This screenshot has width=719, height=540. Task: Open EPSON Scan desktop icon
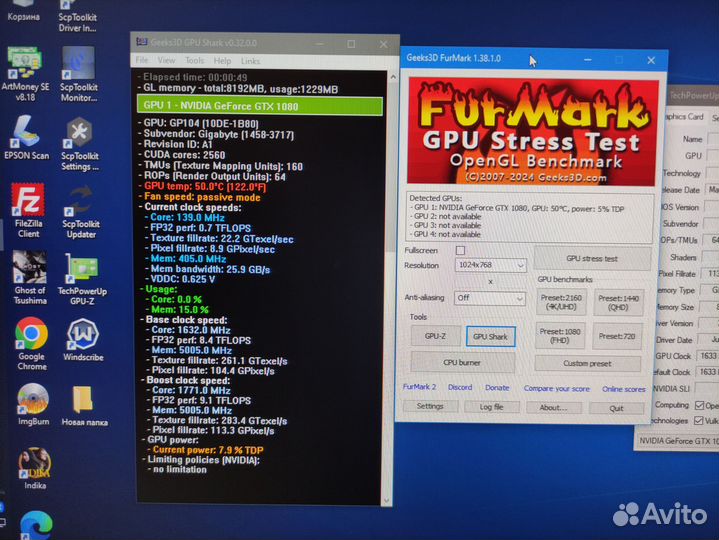[x=26, y=133]
